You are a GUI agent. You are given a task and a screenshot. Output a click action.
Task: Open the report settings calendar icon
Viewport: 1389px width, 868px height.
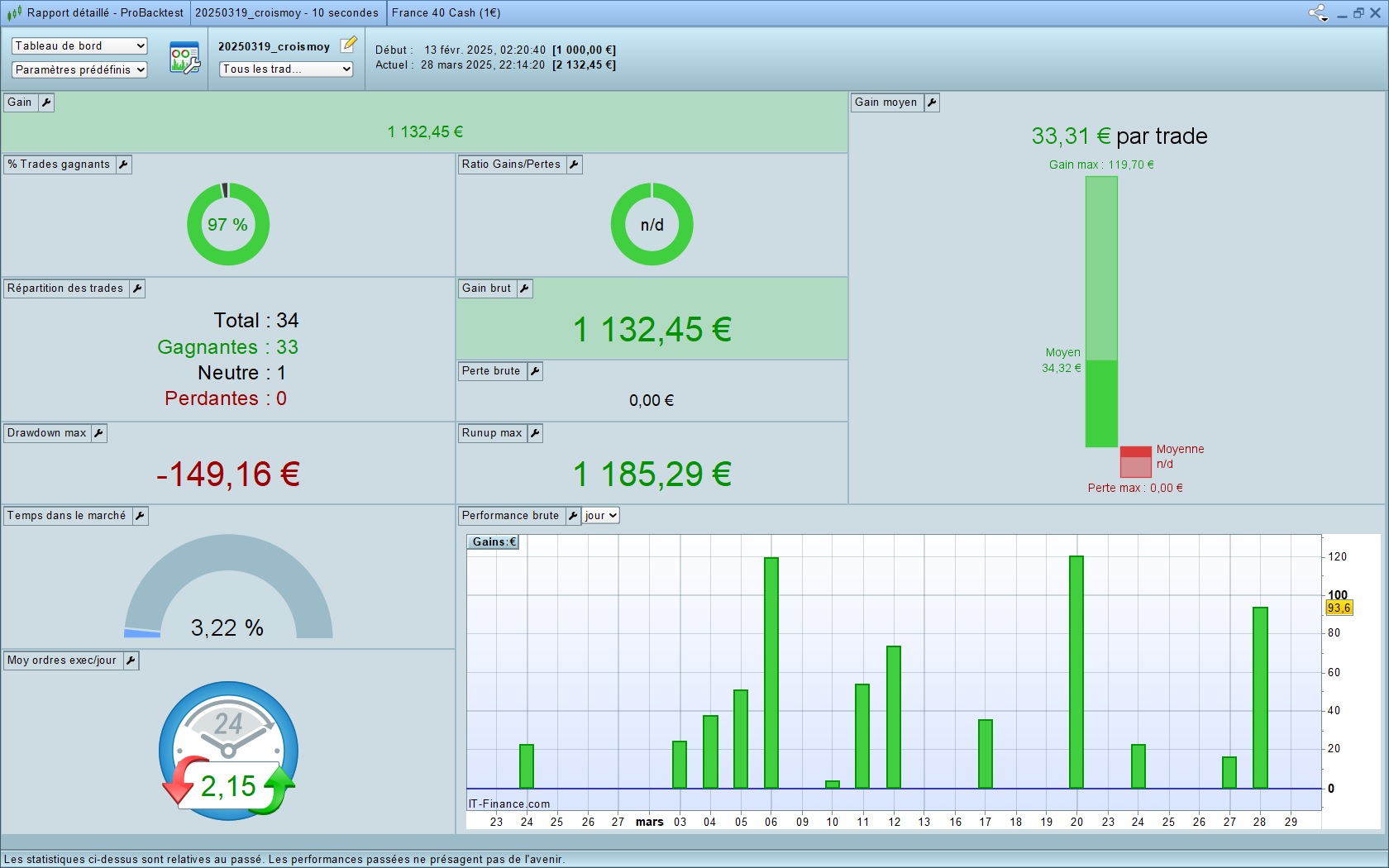click(x=184, y=58)
